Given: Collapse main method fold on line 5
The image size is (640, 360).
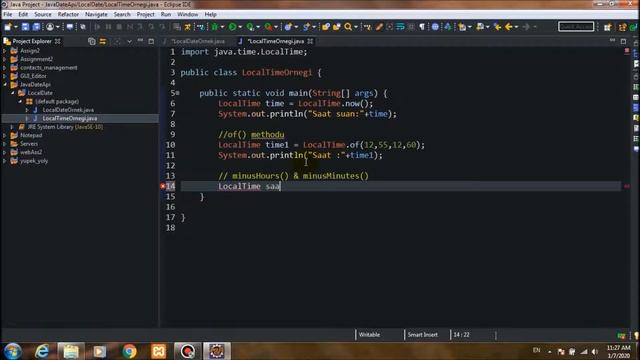Looking at the screenshot, I should pyautogui.click(x=178, y=93).
